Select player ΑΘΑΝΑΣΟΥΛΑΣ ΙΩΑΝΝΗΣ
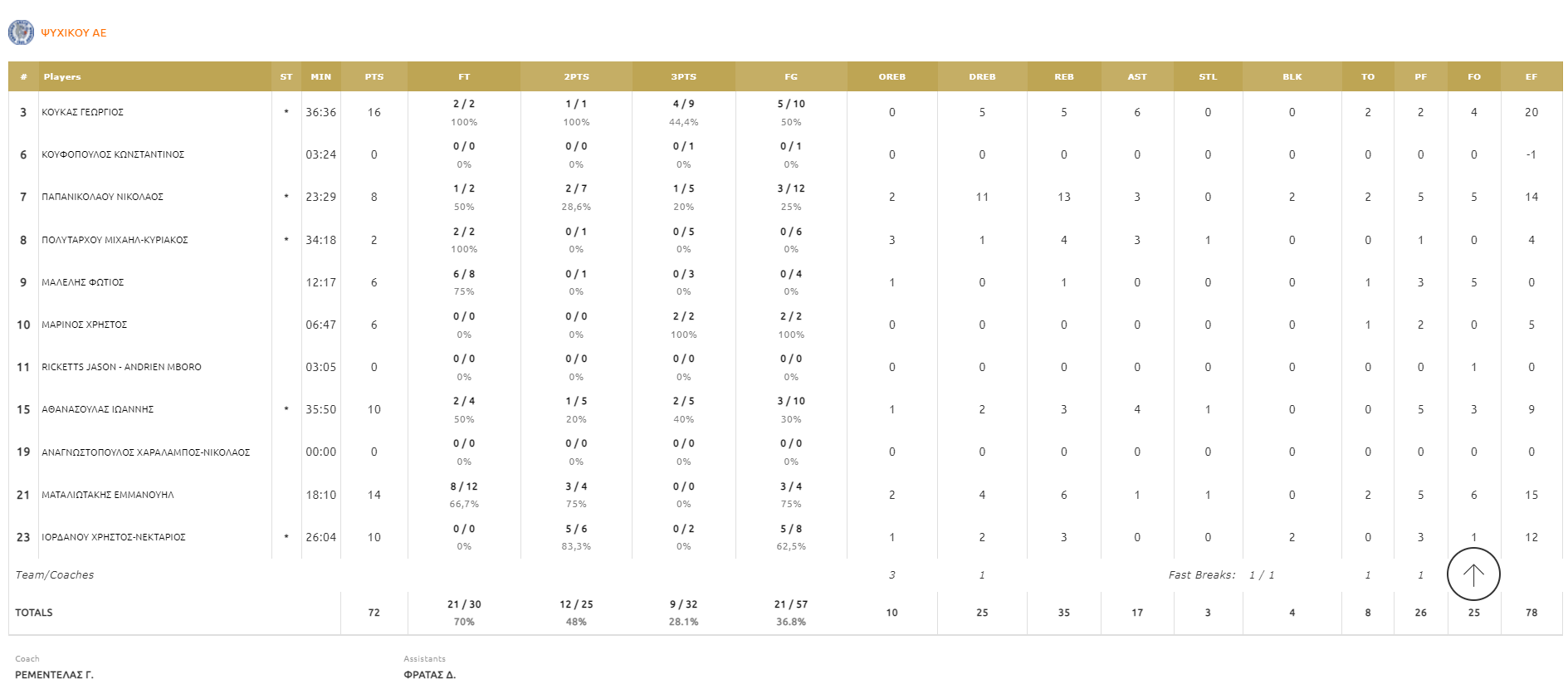The width and height of the screenshot is (1568, 684). tap(98, 409)
